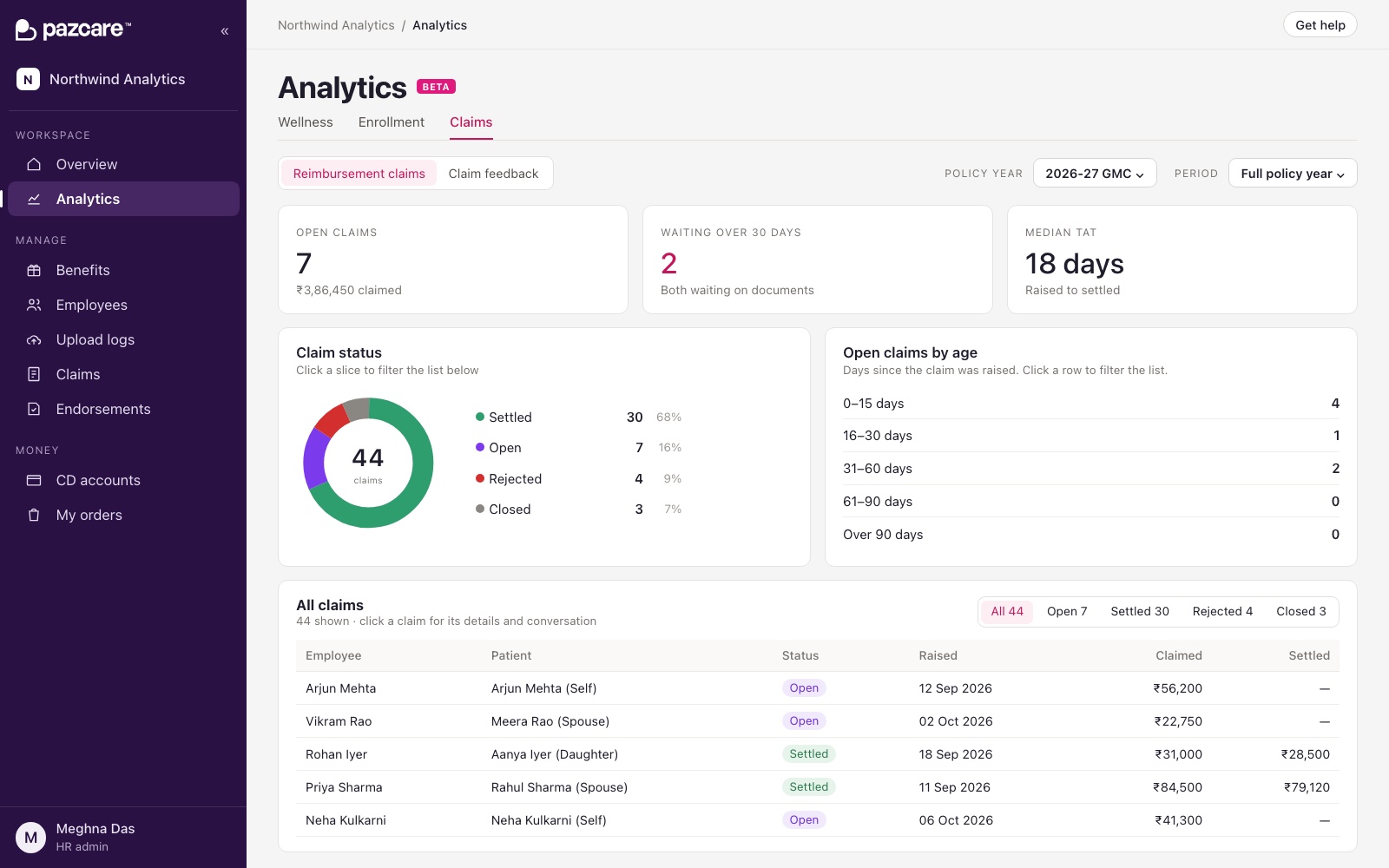The height and width of the screenshot is (868, 1389).
Task: Select the Claims analytics tab
Action: coord(471,122)
